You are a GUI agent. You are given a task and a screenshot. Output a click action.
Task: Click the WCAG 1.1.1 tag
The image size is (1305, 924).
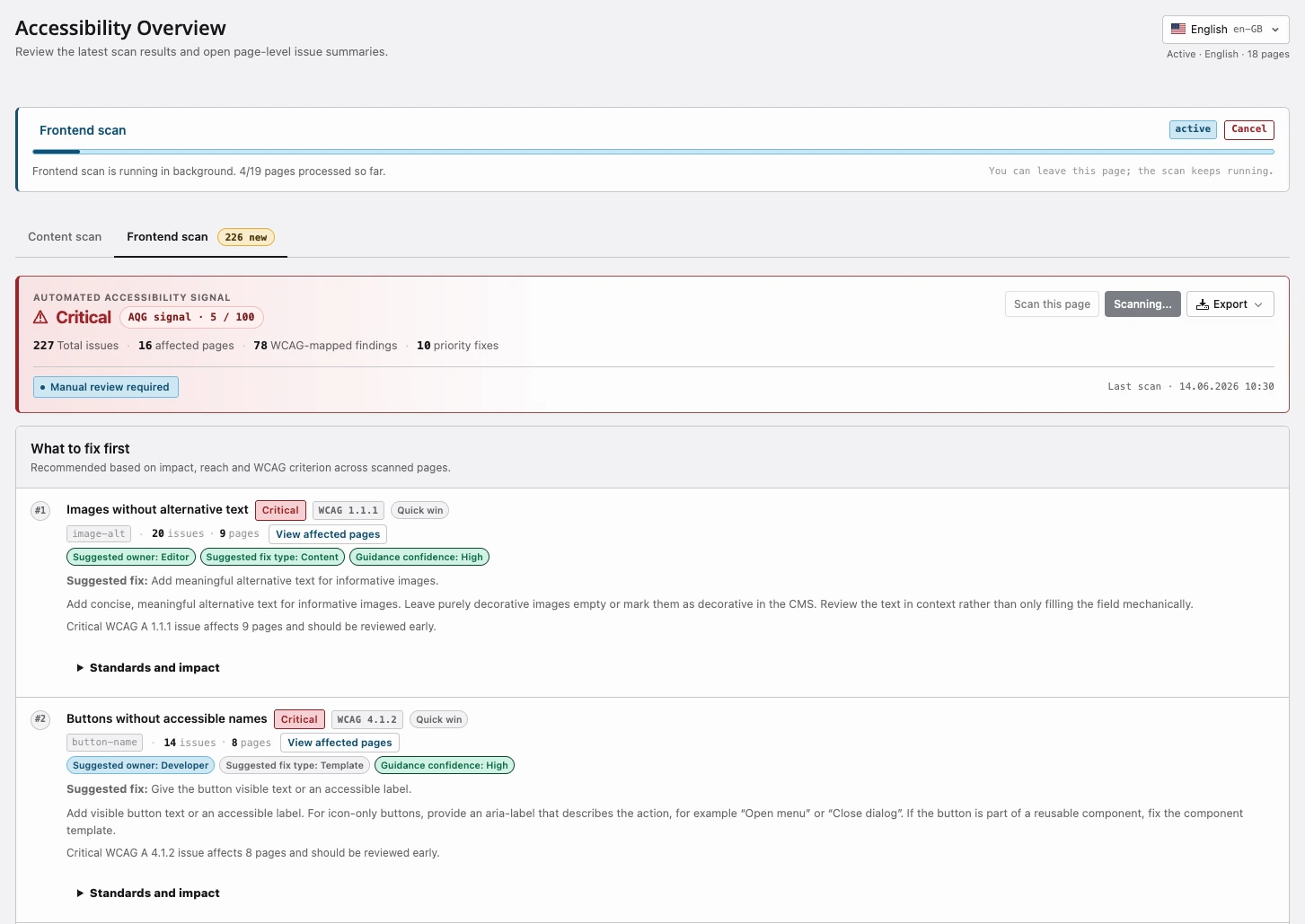pos(348,510)
